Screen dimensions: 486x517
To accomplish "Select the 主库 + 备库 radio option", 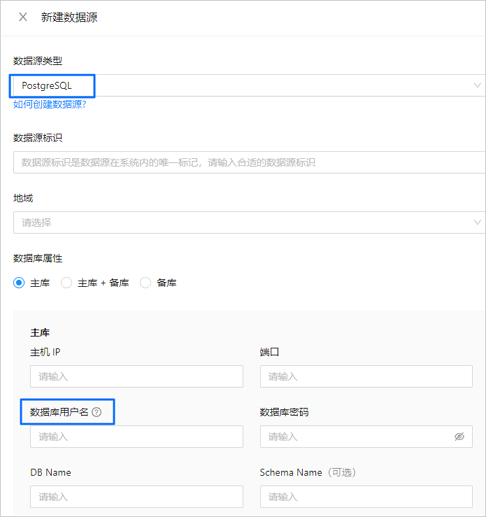I will pos(66,283).
